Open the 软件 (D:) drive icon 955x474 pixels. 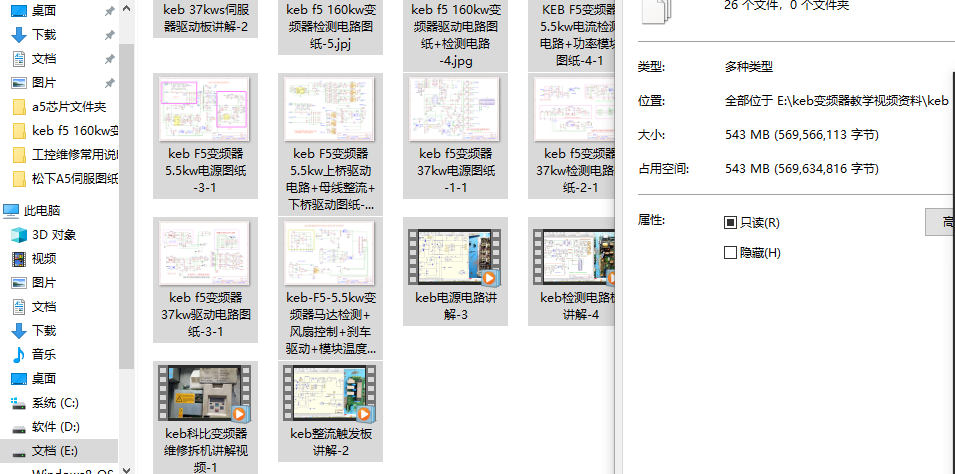coord(19,427)
